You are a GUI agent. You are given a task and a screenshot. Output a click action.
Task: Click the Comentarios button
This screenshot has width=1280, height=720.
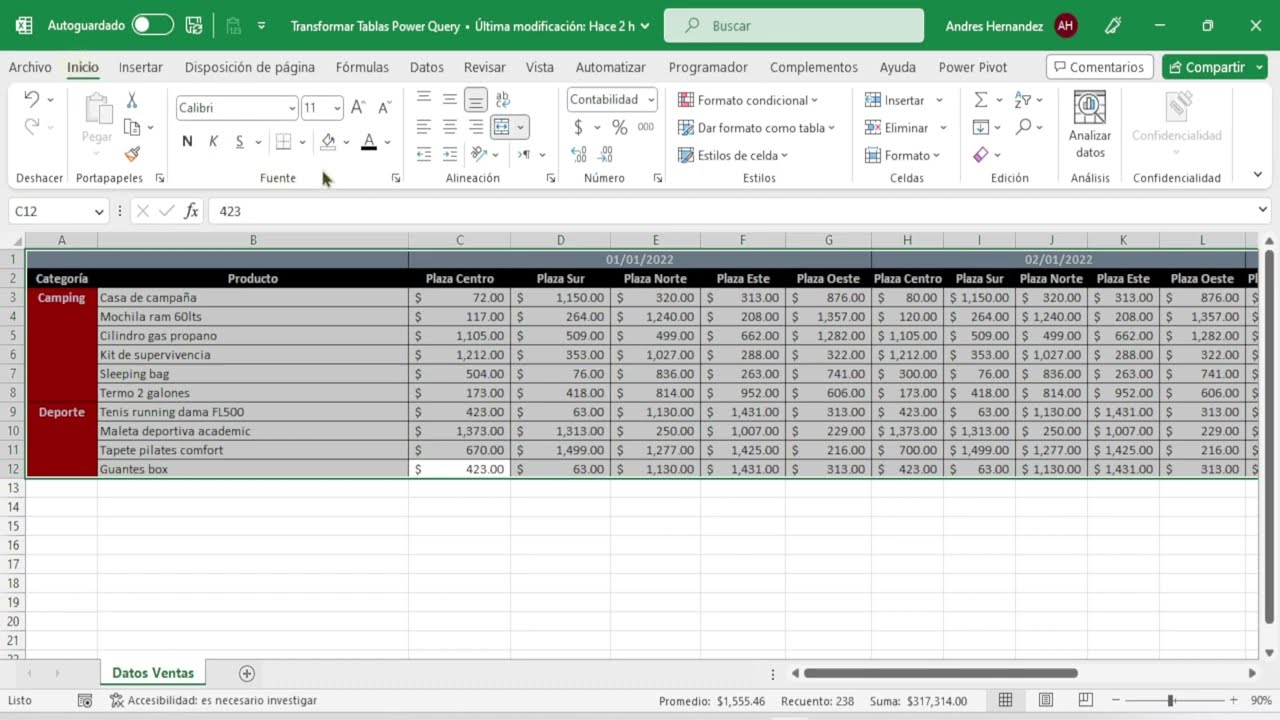pyautogui.click(x=1100, y=67)
